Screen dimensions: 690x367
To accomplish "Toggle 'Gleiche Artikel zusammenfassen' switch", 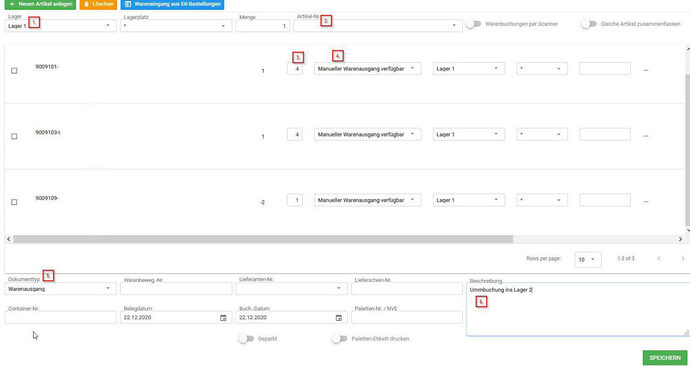I will (589, 24).
